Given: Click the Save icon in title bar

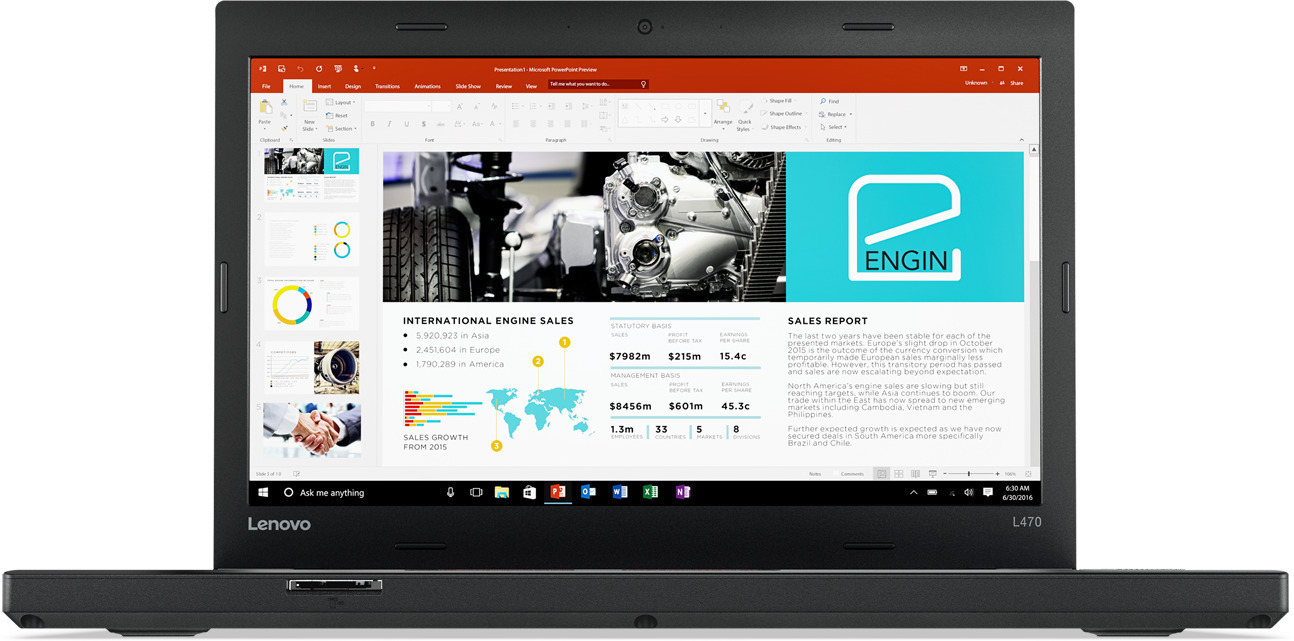Looking at the screenshot, I should click(281, 69).
